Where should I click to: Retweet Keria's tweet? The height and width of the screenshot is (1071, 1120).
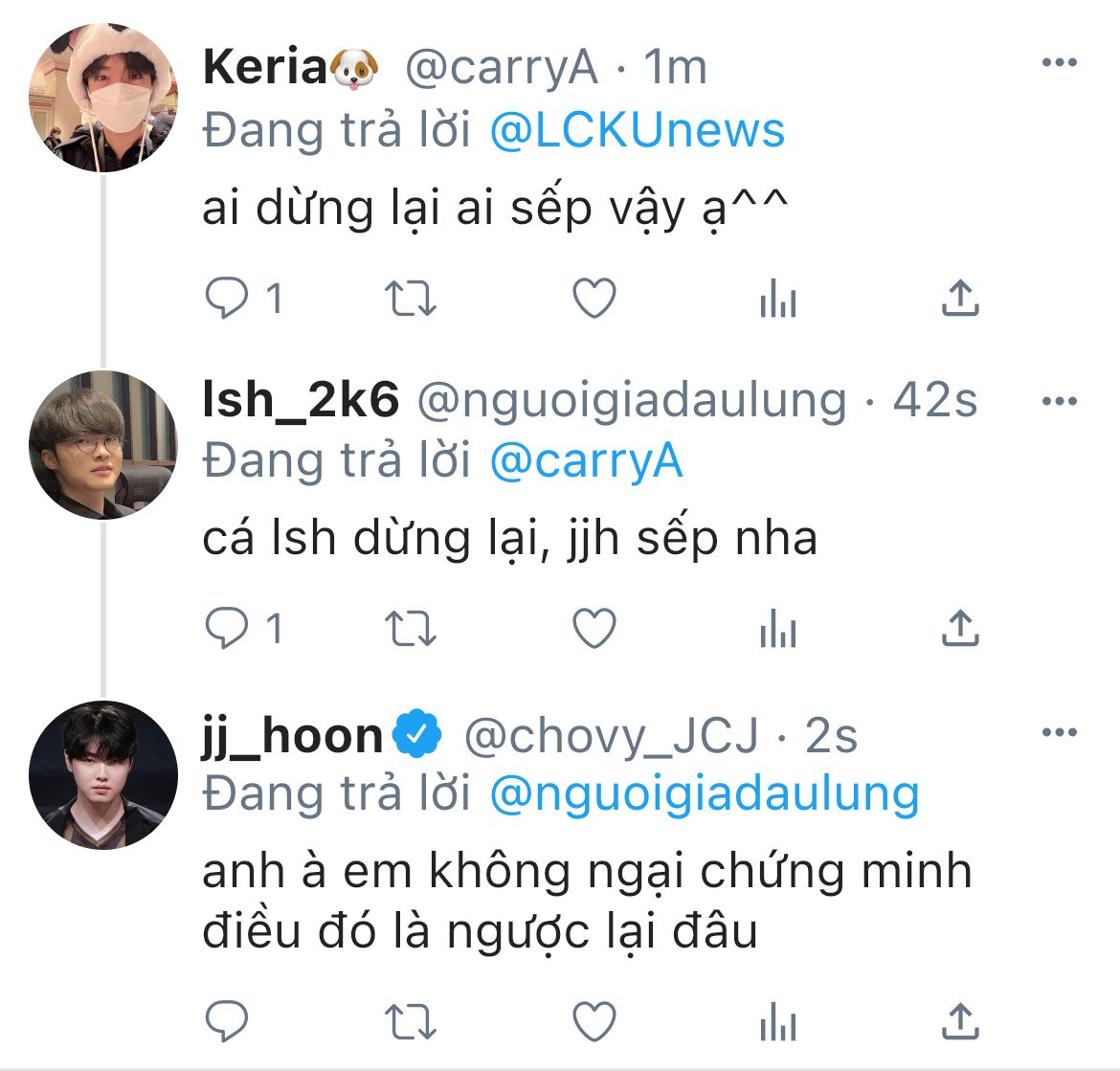[x=411, y=300]
